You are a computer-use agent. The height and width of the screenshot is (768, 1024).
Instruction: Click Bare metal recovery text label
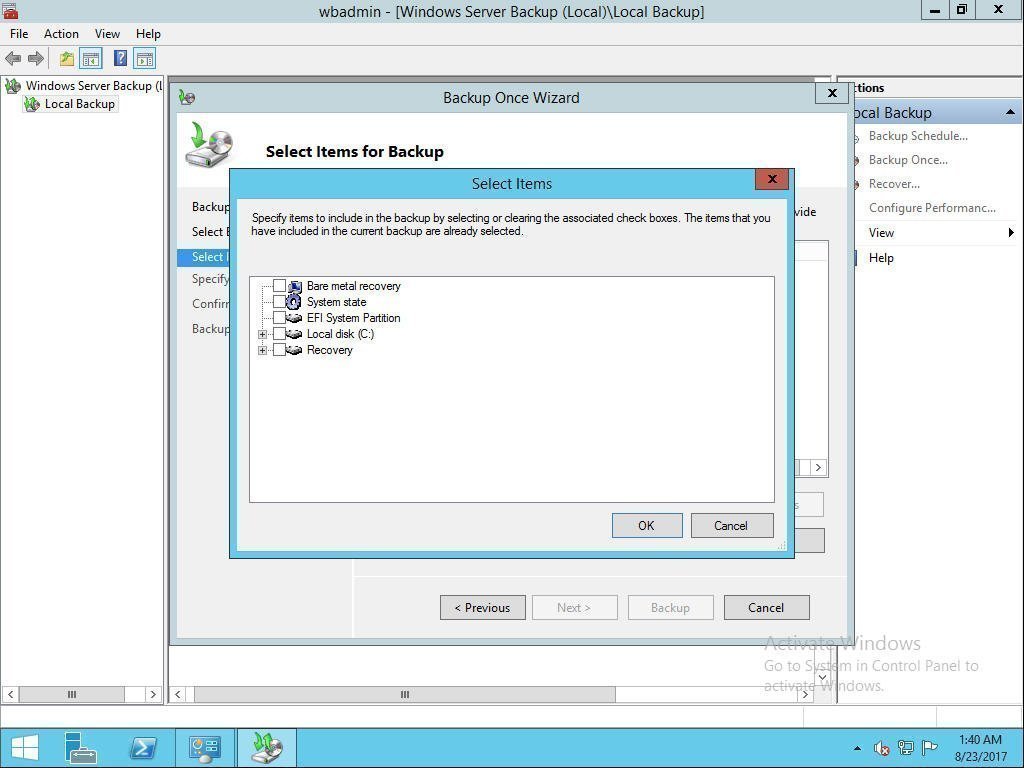pos(353,286)
